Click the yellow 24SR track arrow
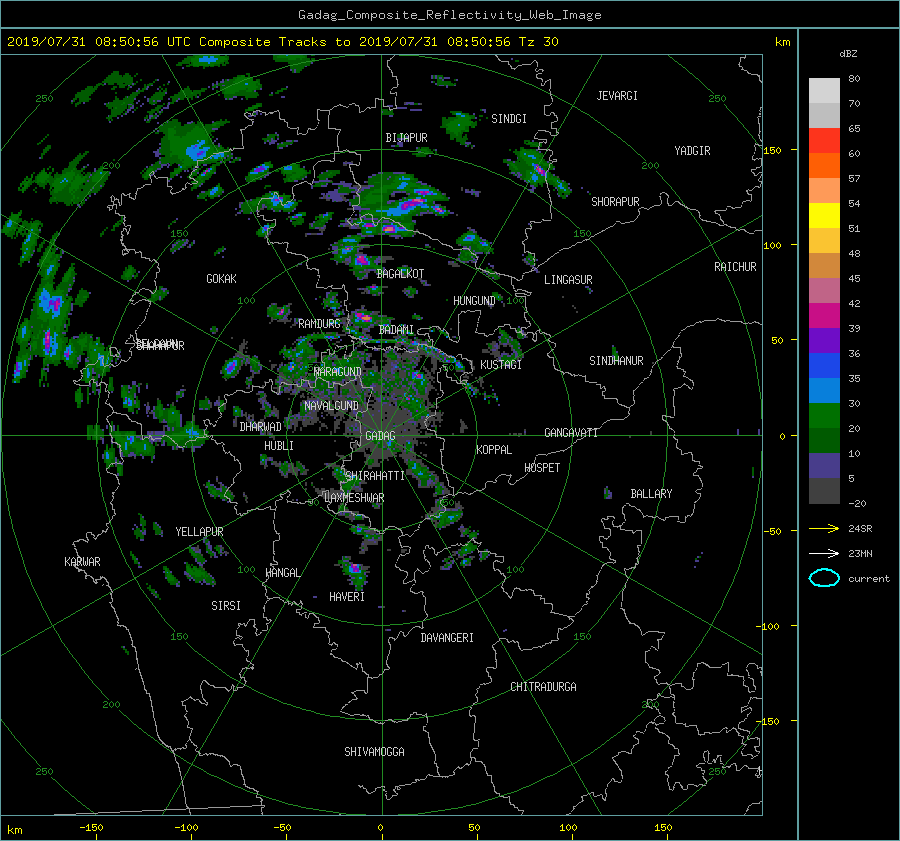Screen dimensions: 900x841 click(824, 528)
